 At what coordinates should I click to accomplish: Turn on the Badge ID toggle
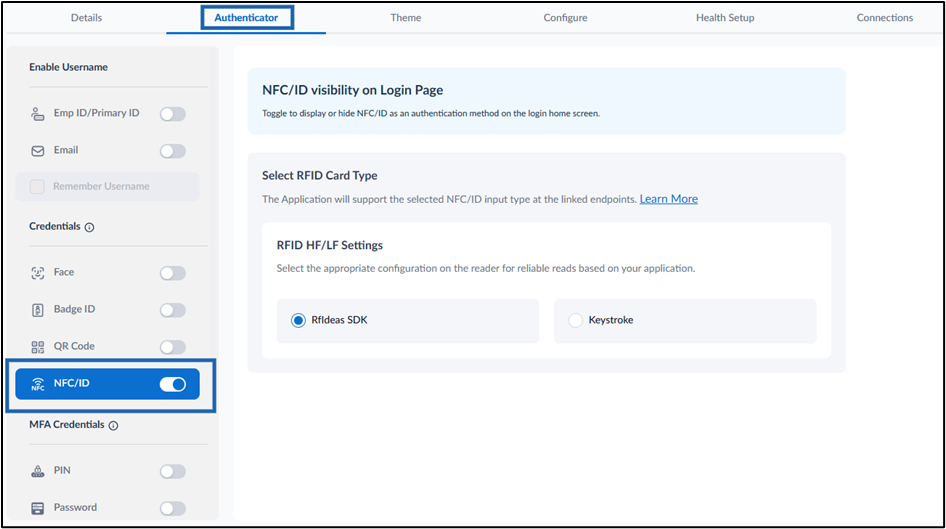tap(173, 310)
